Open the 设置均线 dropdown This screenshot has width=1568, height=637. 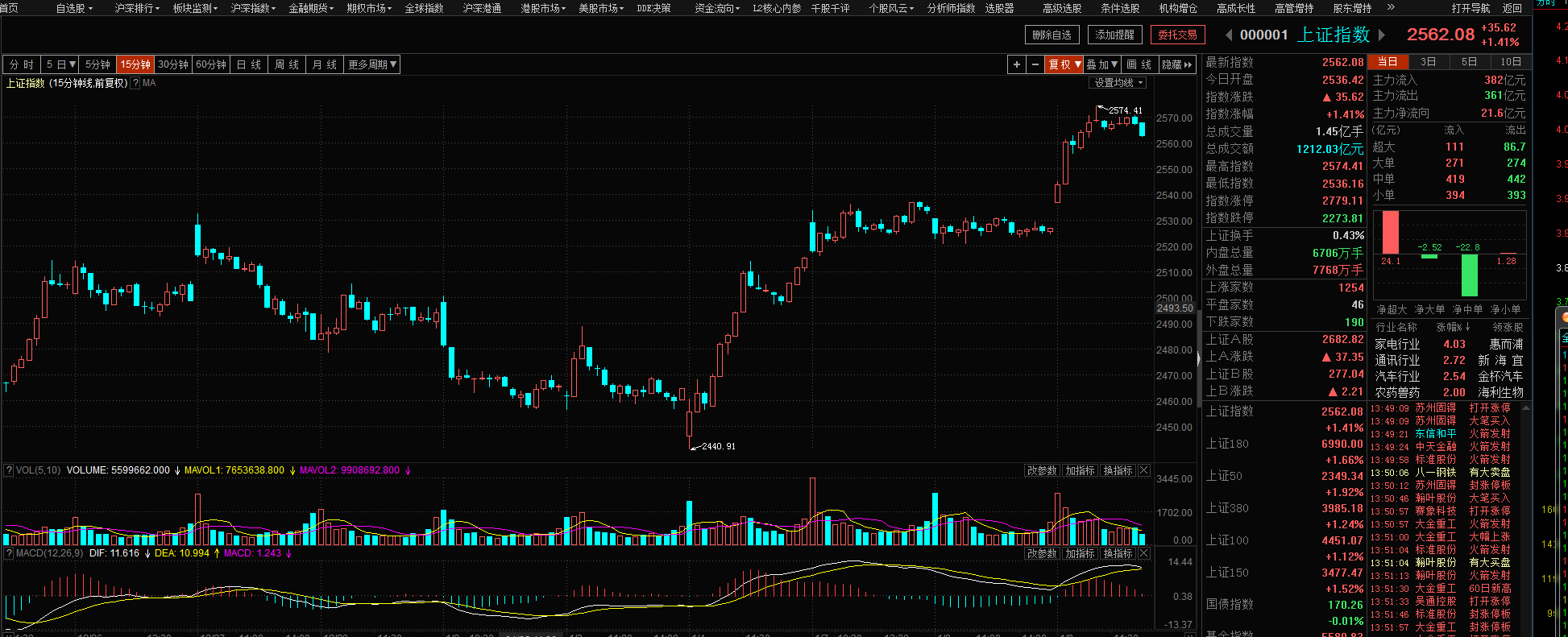(x=1118, y=83)
